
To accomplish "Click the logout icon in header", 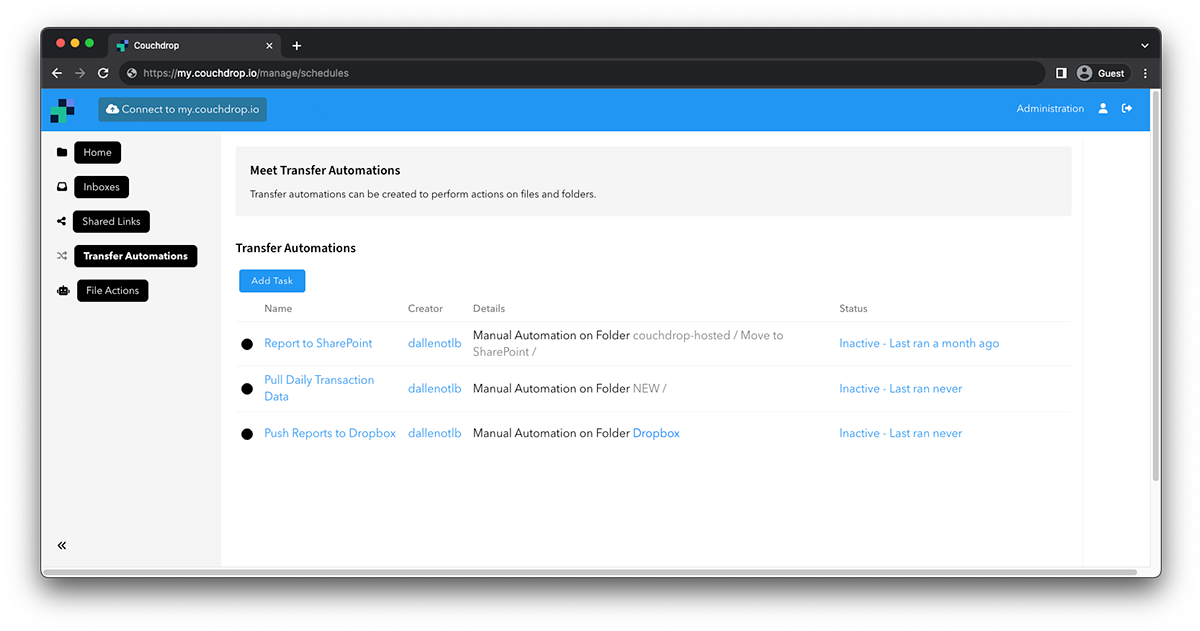I will click(1127, 109).
